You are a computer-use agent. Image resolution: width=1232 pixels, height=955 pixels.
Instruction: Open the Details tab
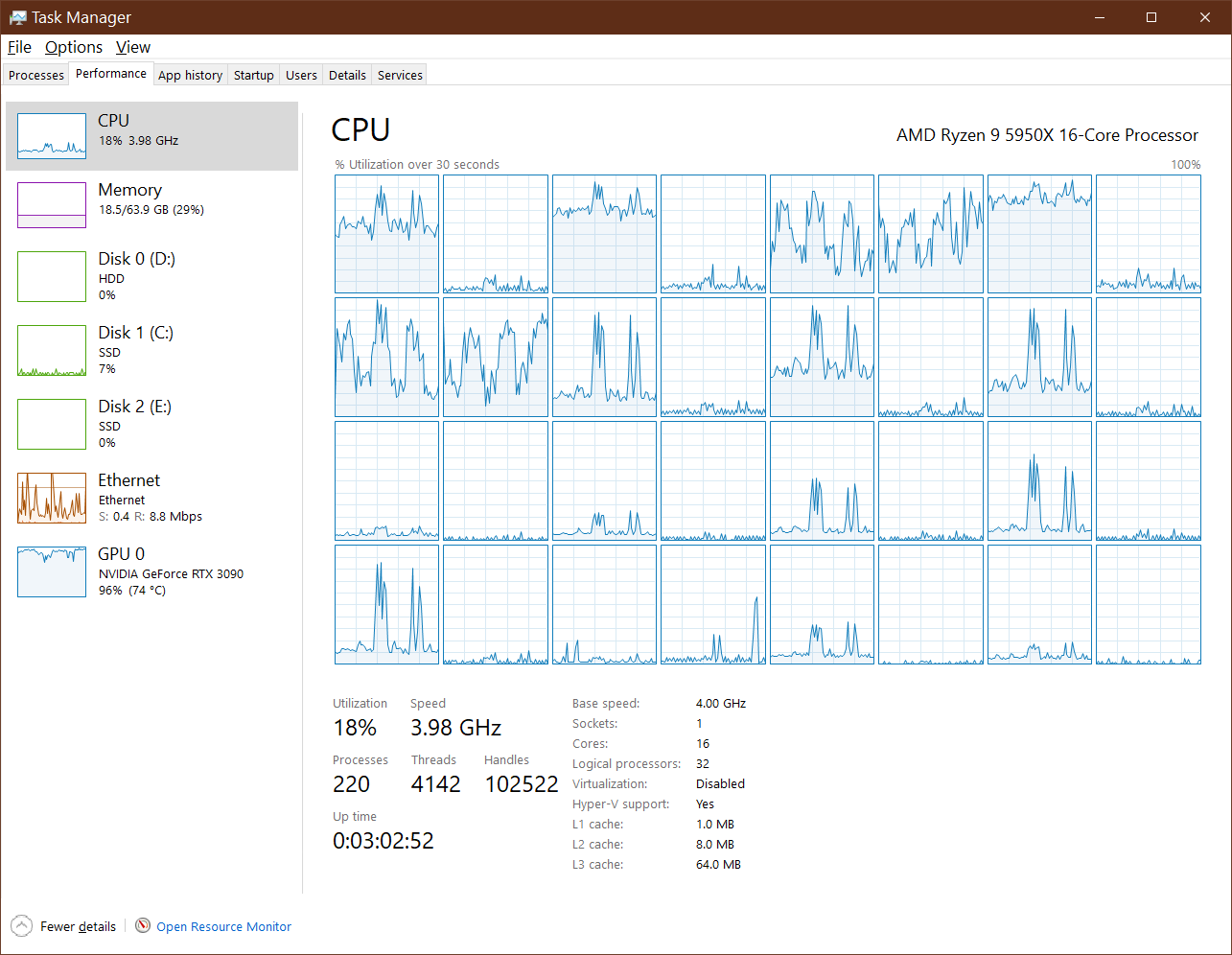(x=347, y=75)
